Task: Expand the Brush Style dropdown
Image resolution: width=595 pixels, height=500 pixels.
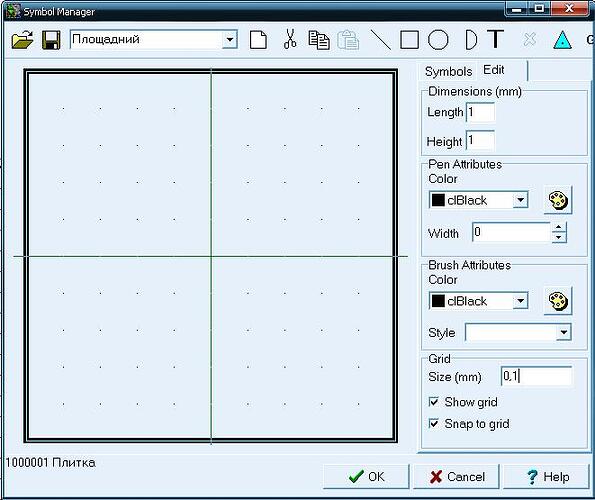Action: pos(564,332)
